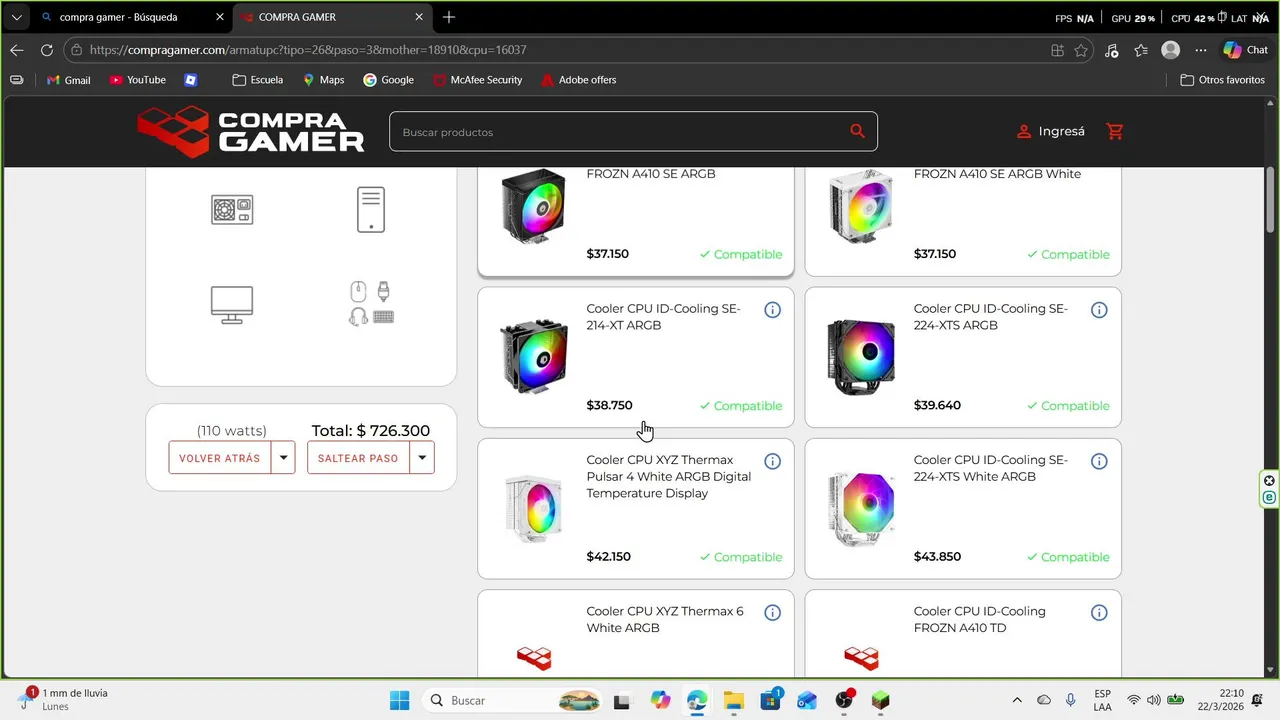Go back with browser back arrow
1280x720 pixels.
tap(17, 50)
